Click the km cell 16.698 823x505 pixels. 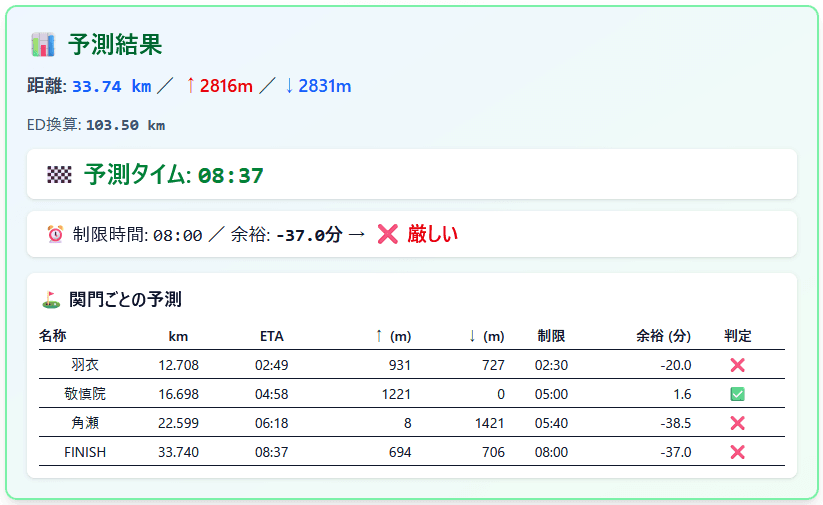tap(178, 394)
